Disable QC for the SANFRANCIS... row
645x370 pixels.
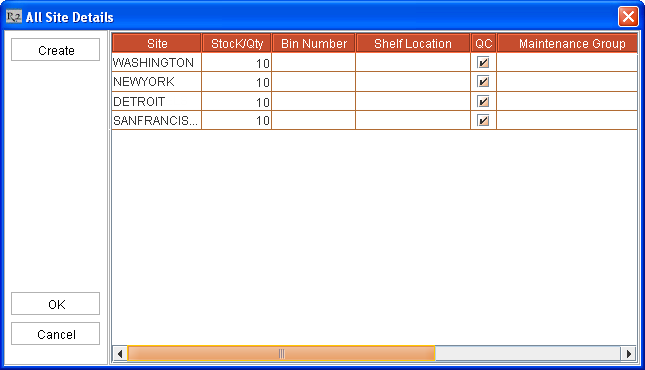(483, 120)
